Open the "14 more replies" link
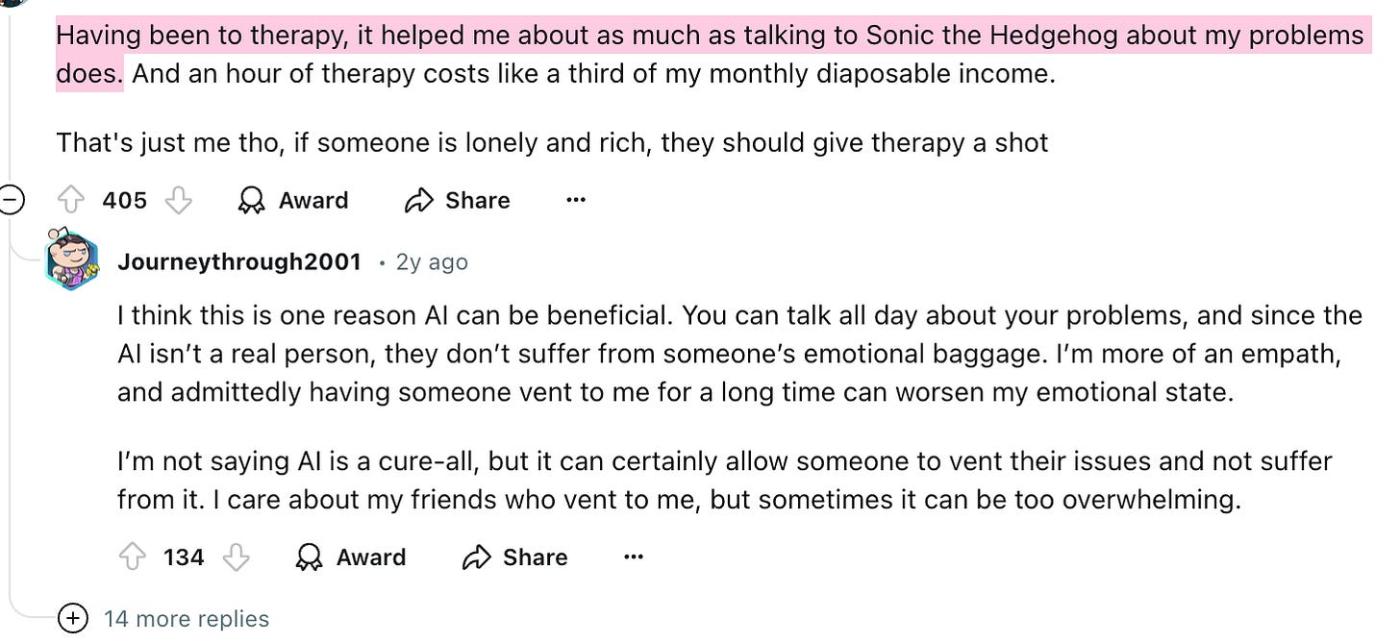1400x643 pixels. click(186, 619)
